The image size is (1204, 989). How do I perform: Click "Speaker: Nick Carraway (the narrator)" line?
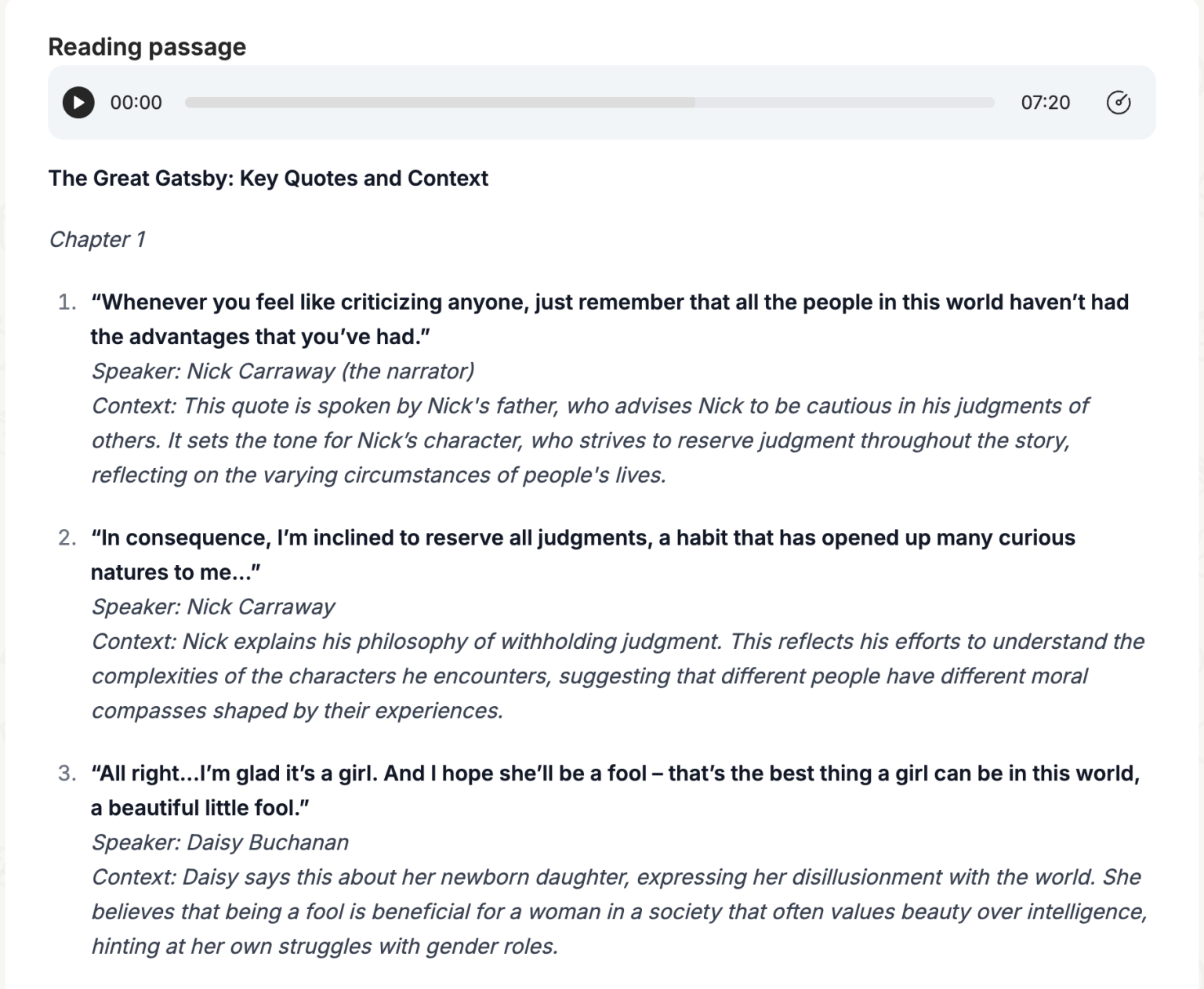pyautogui.click(x=283, y=371)
